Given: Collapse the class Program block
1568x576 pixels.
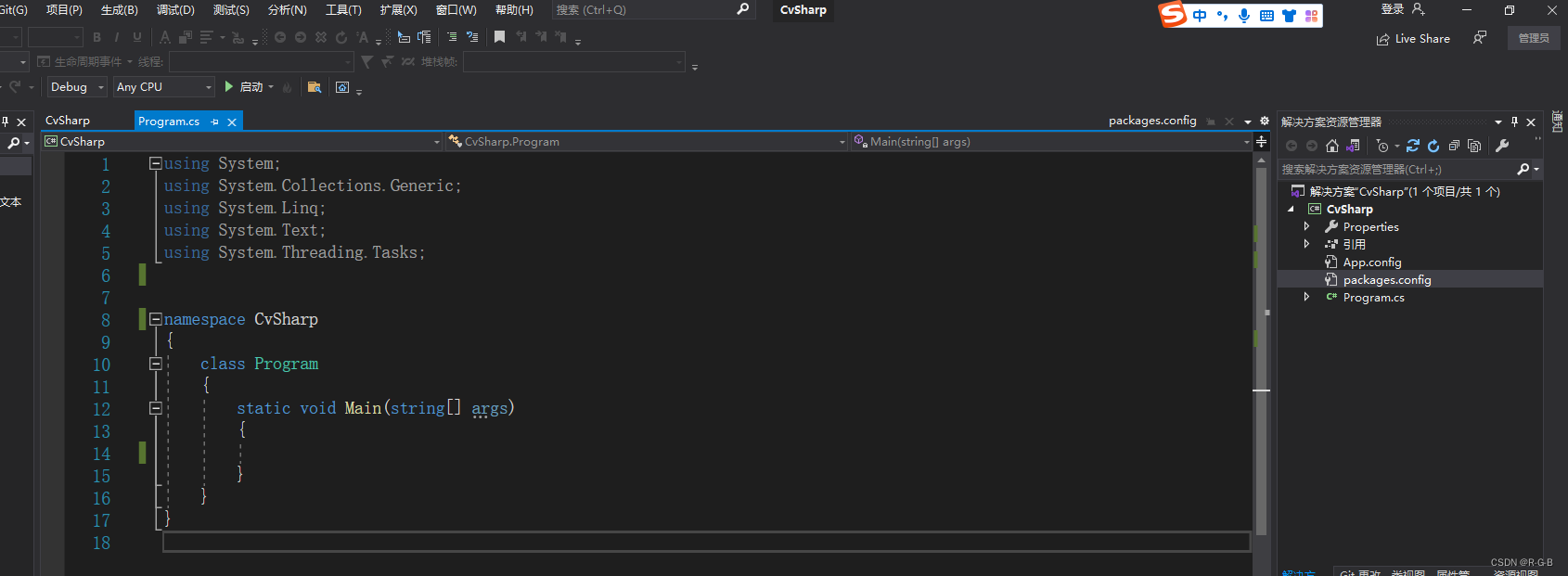Looking at the screenshot, I should tap(156, 364).
